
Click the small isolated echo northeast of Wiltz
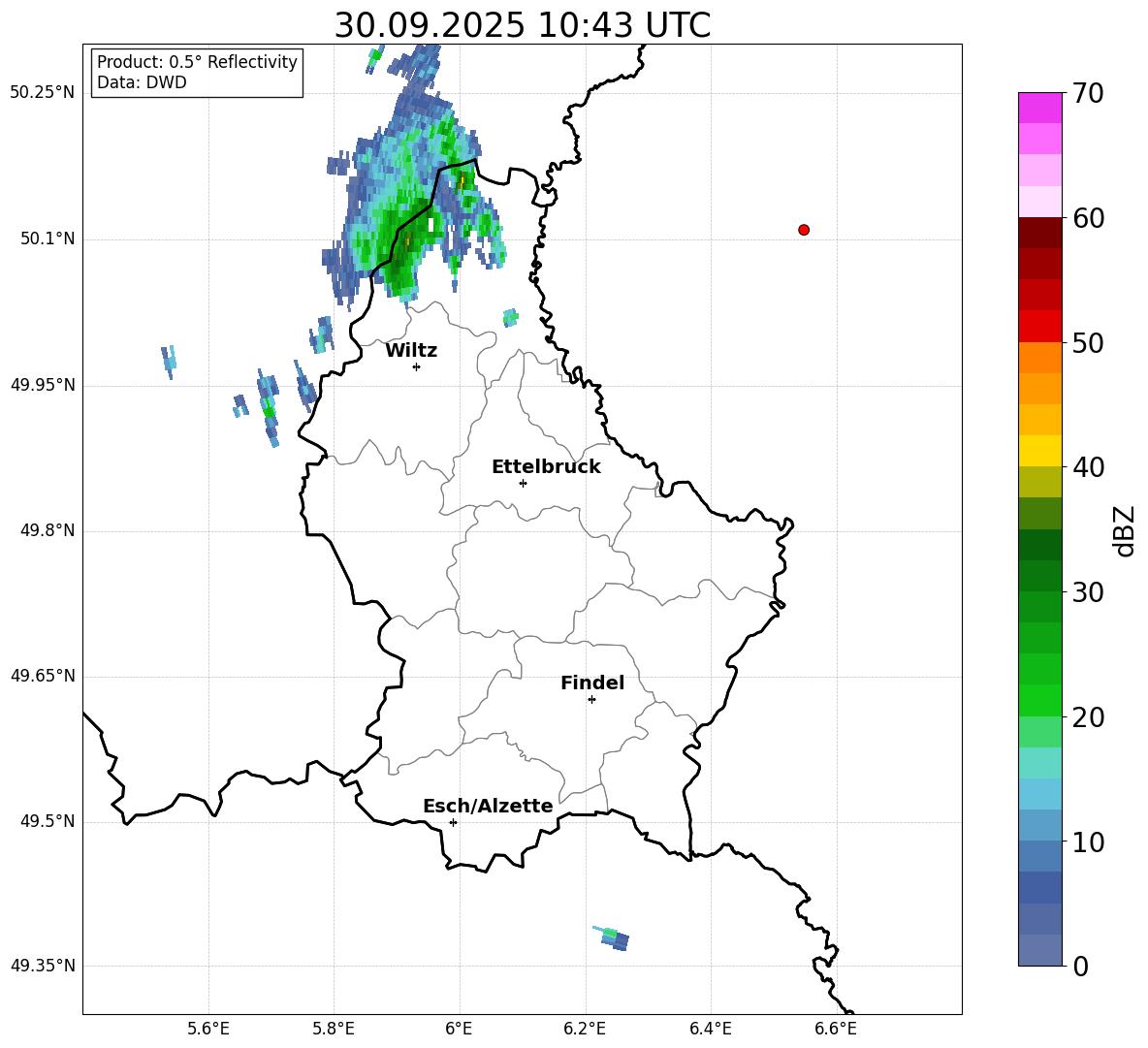coord(510,318)
